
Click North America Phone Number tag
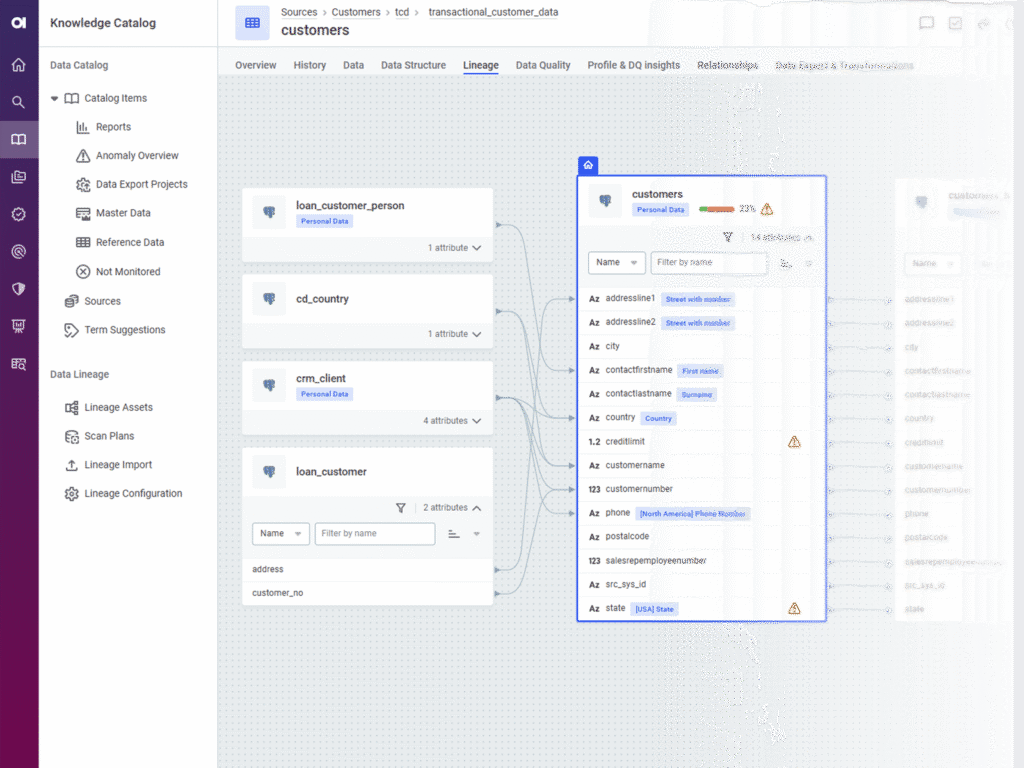pyautogui.click(x=693, y=514)
